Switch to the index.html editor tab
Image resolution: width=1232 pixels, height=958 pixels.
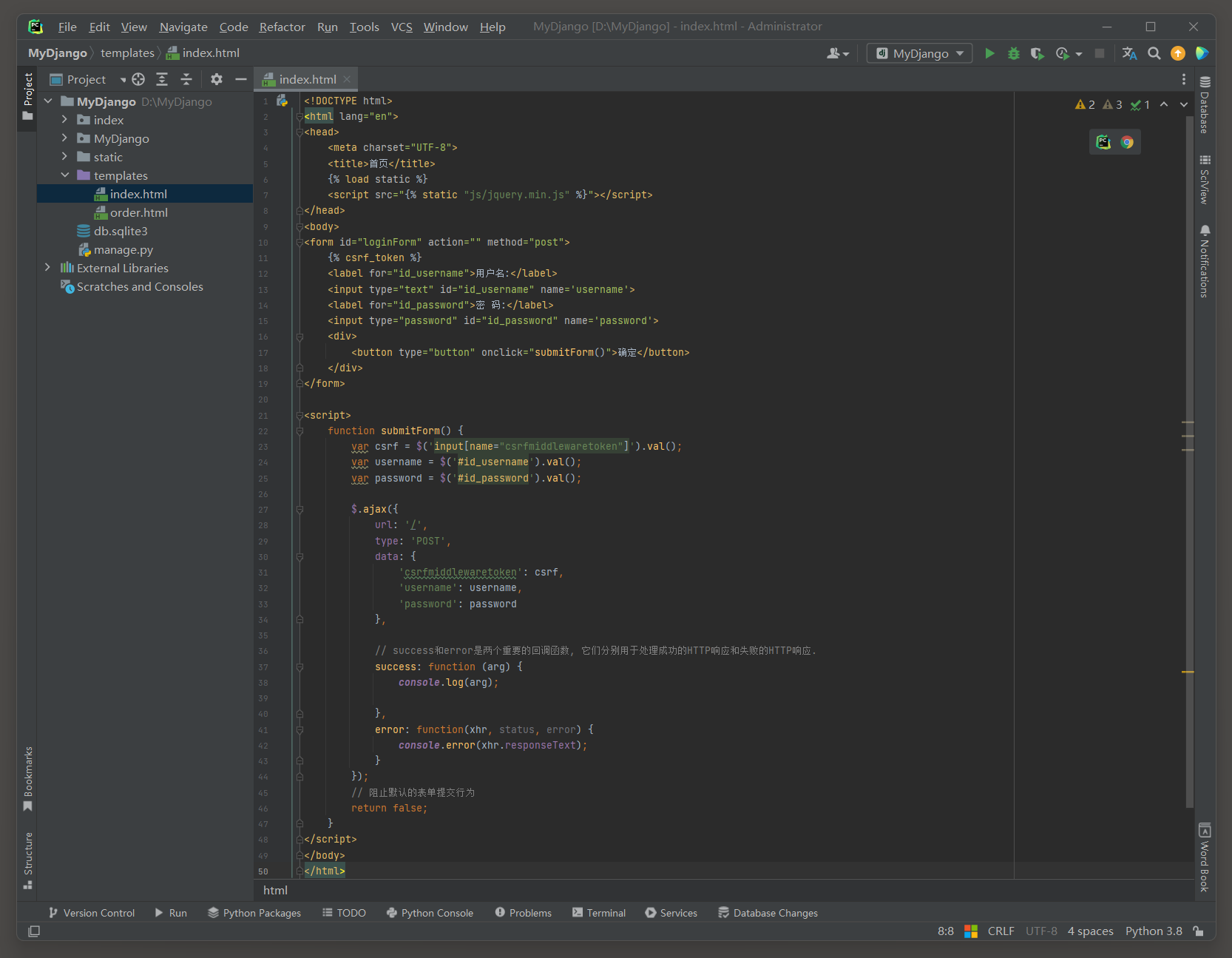tap(307, 79)
